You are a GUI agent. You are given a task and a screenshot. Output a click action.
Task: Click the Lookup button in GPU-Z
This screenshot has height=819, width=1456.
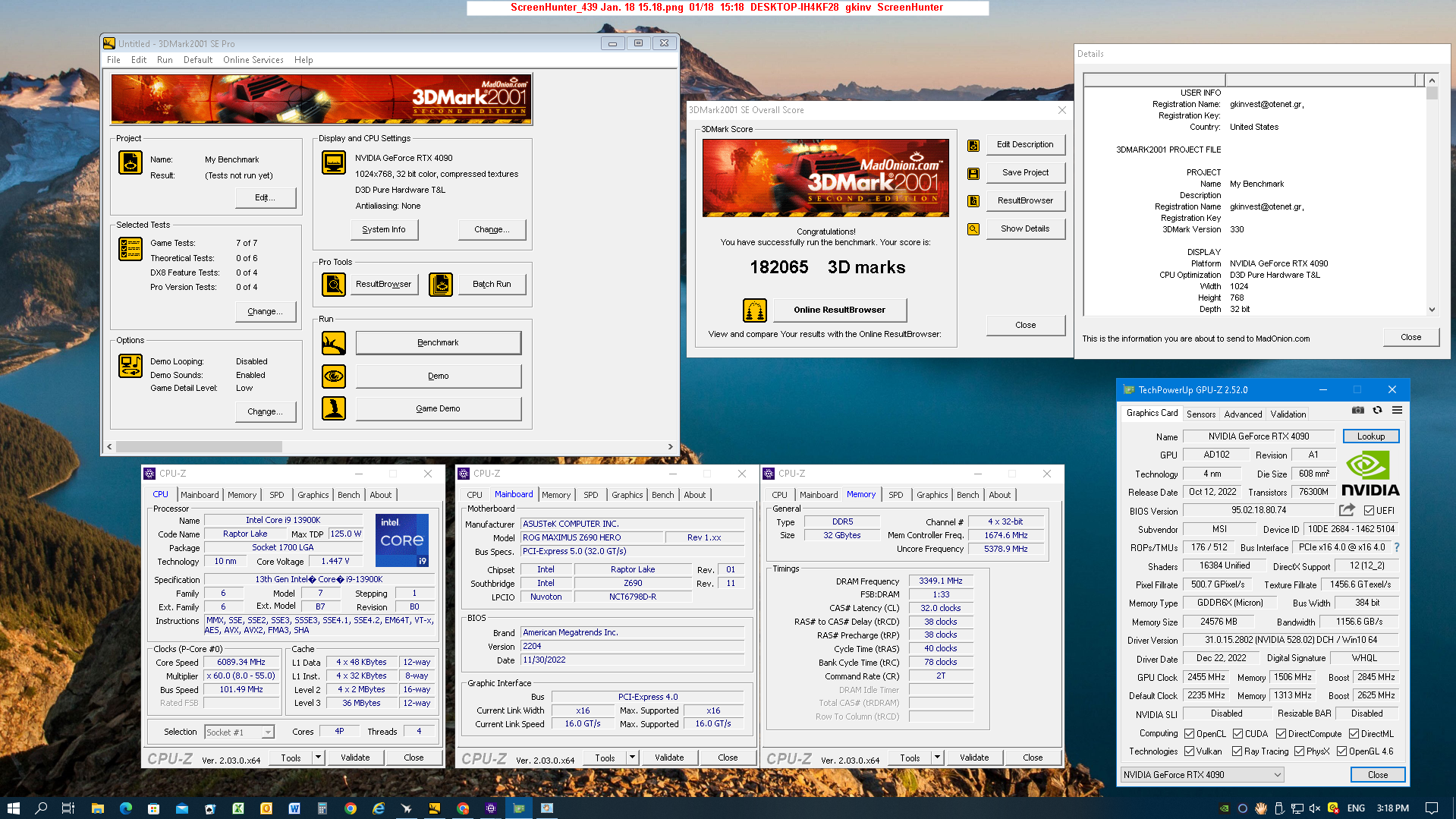pyautogui.click(x=1370, y=436)
